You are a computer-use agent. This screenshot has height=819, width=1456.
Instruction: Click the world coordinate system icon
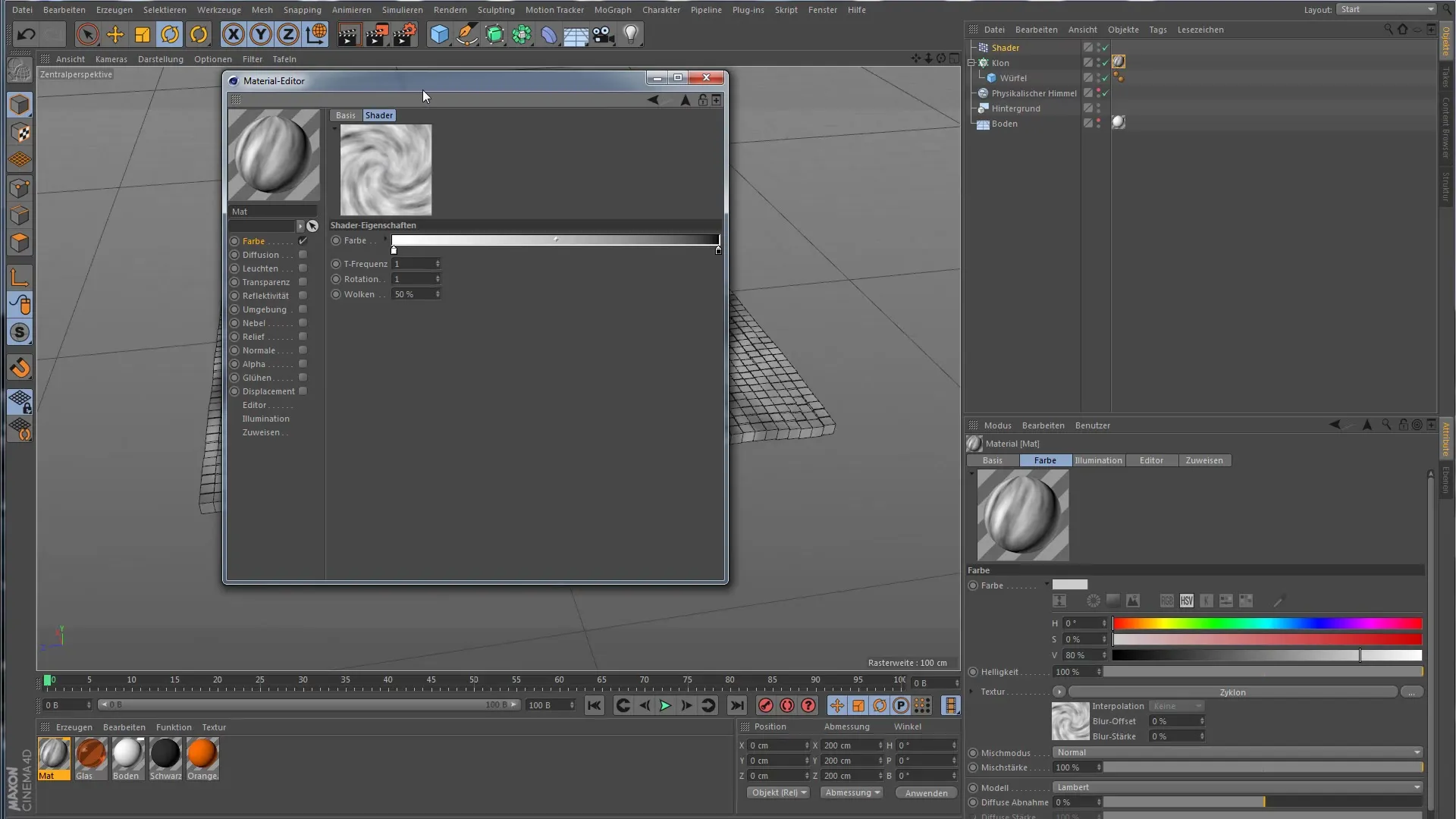(315, 34)
